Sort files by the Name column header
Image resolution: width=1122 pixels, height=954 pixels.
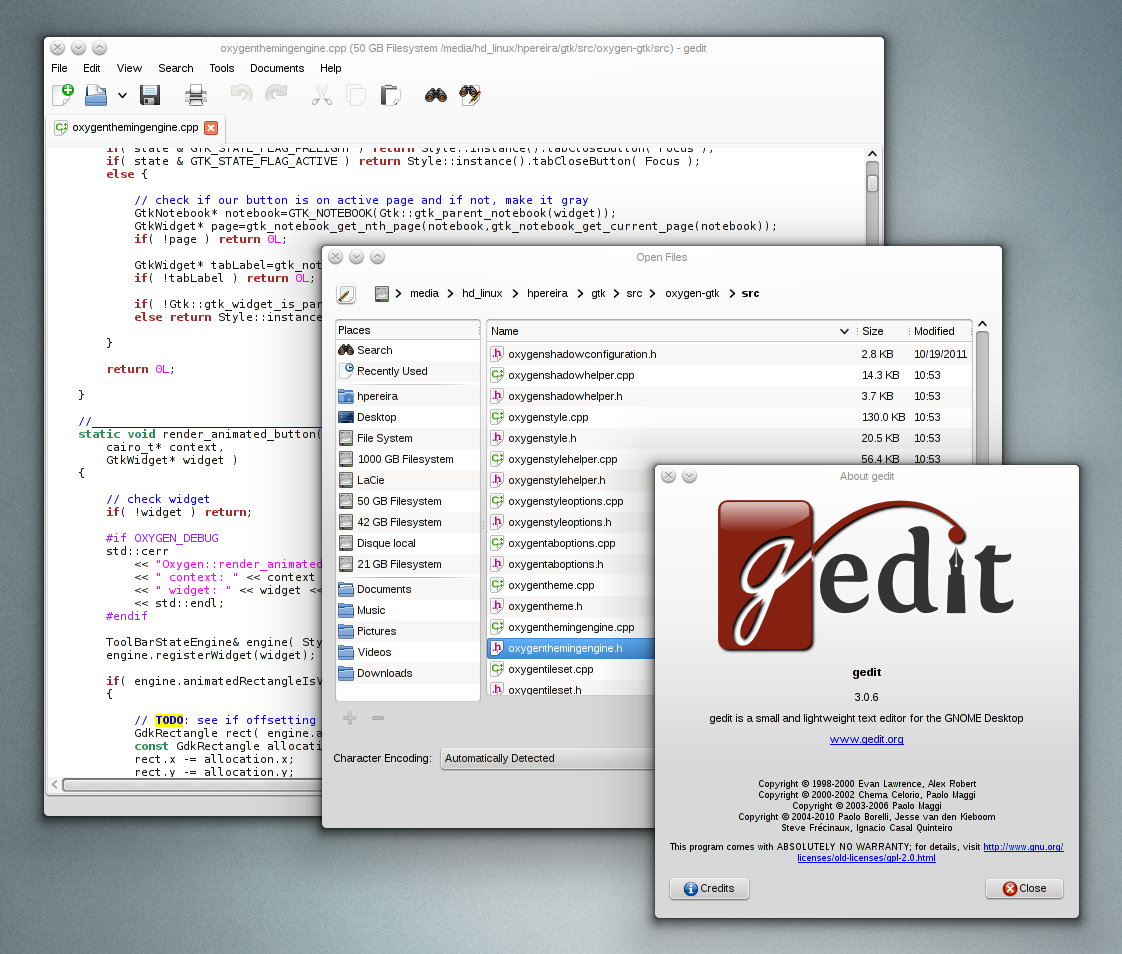(670, 331)
